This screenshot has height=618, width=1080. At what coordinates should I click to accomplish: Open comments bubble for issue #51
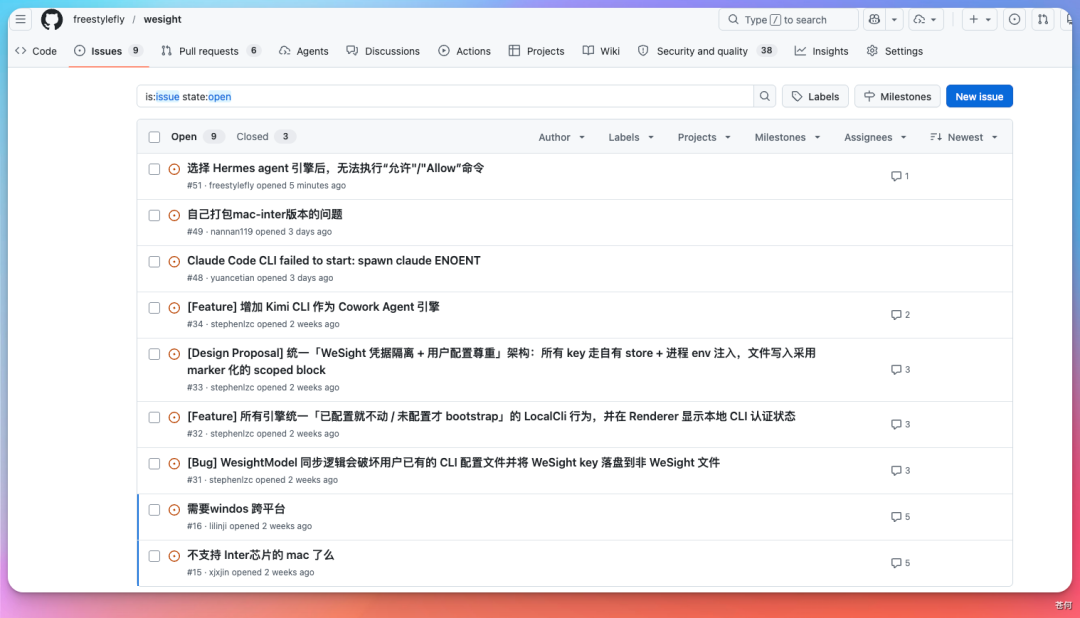coord(900,176)
